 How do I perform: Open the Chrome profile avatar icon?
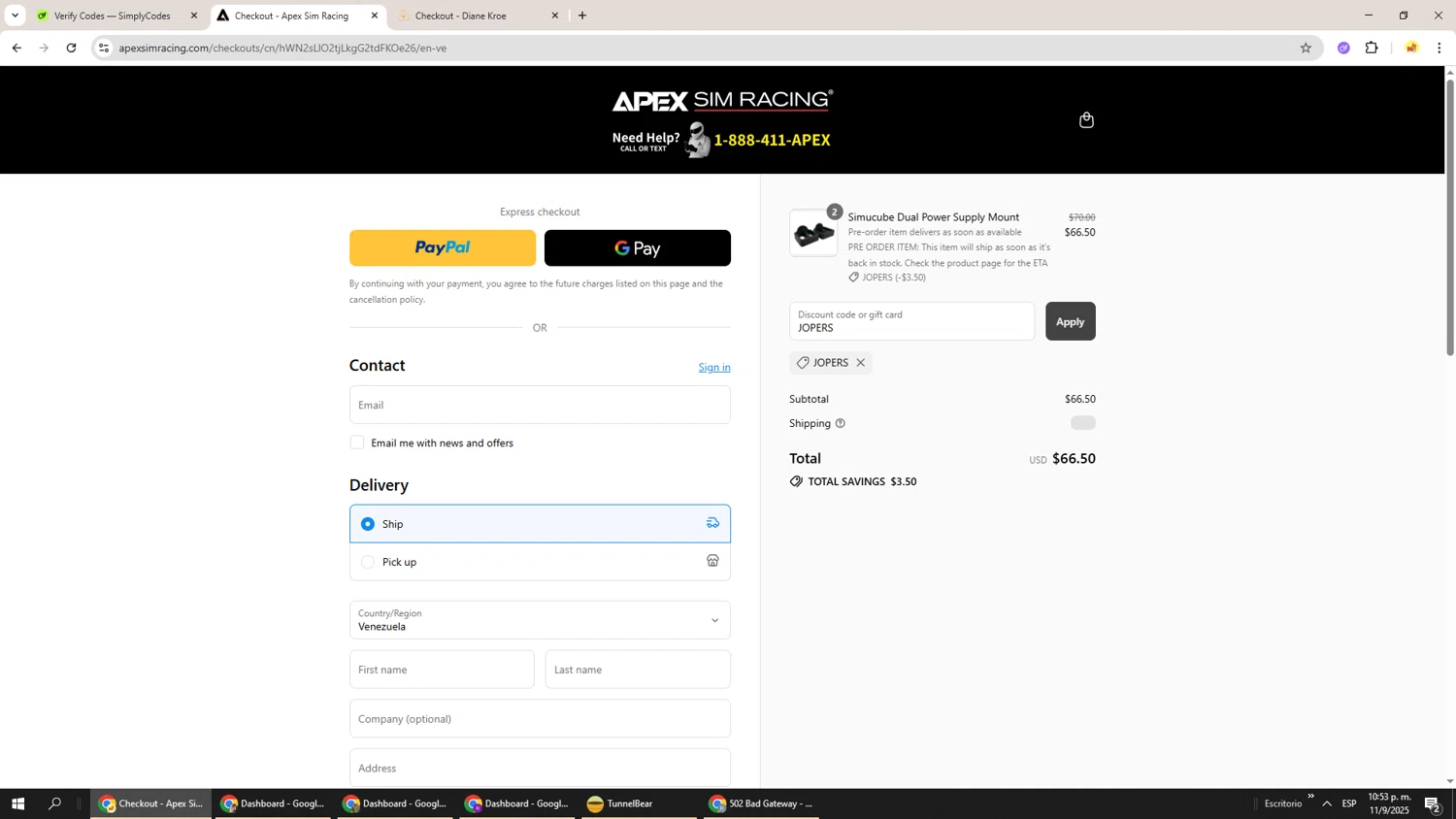coord(1411,48)
